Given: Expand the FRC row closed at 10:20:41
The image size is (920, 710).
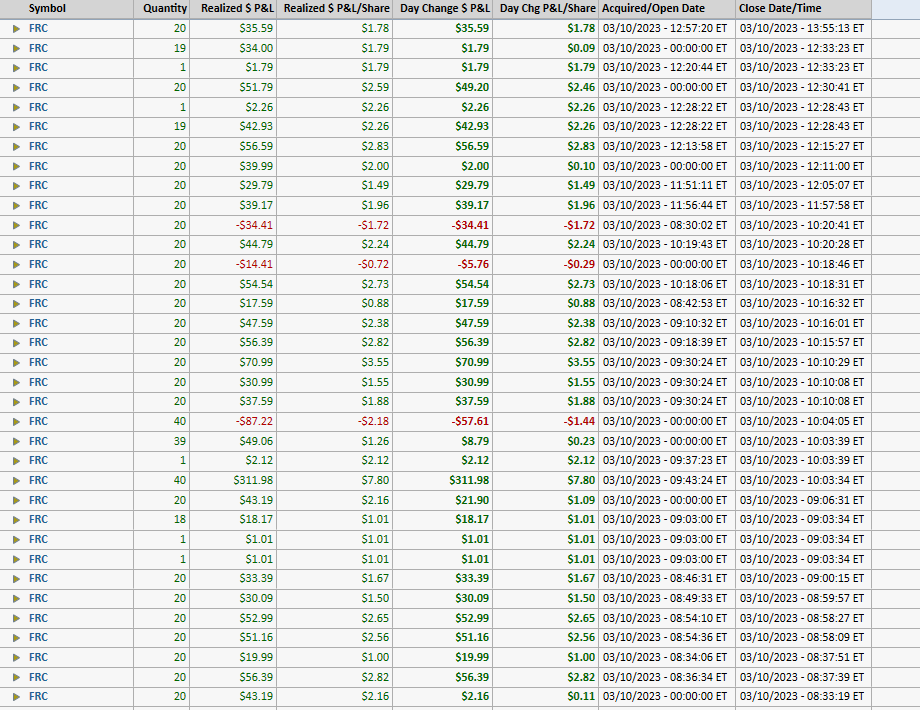Looking at the screenshot, I should coord(16,225).
